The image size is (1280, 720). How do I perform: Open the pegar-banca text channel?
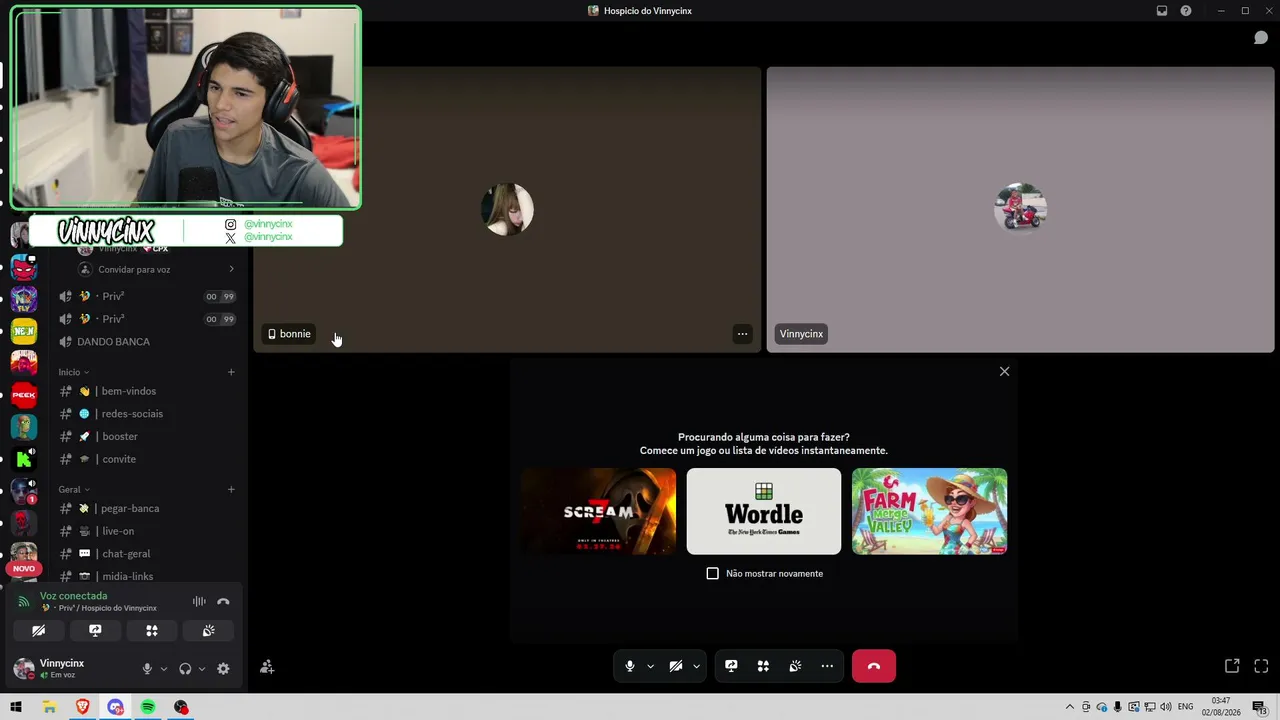coord(146,508)
